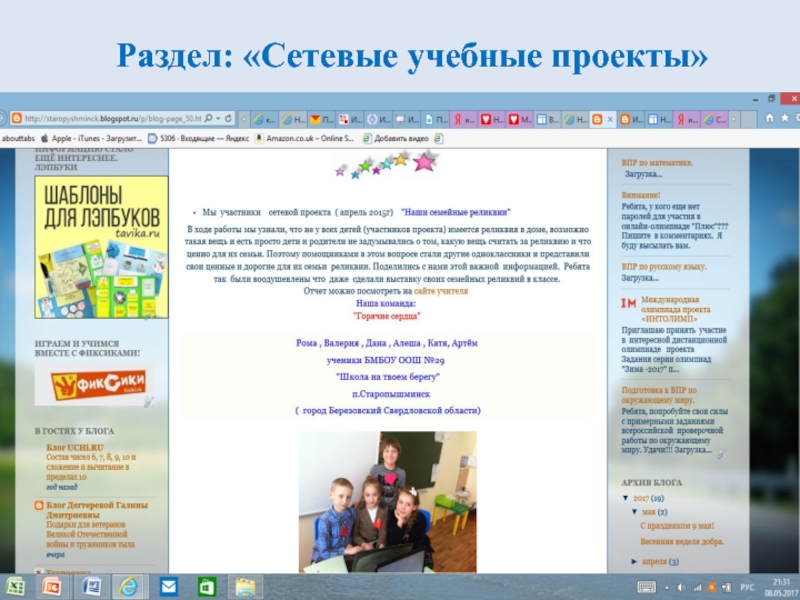Open post 'Весенняя неделя добра.'

(682, 541)
